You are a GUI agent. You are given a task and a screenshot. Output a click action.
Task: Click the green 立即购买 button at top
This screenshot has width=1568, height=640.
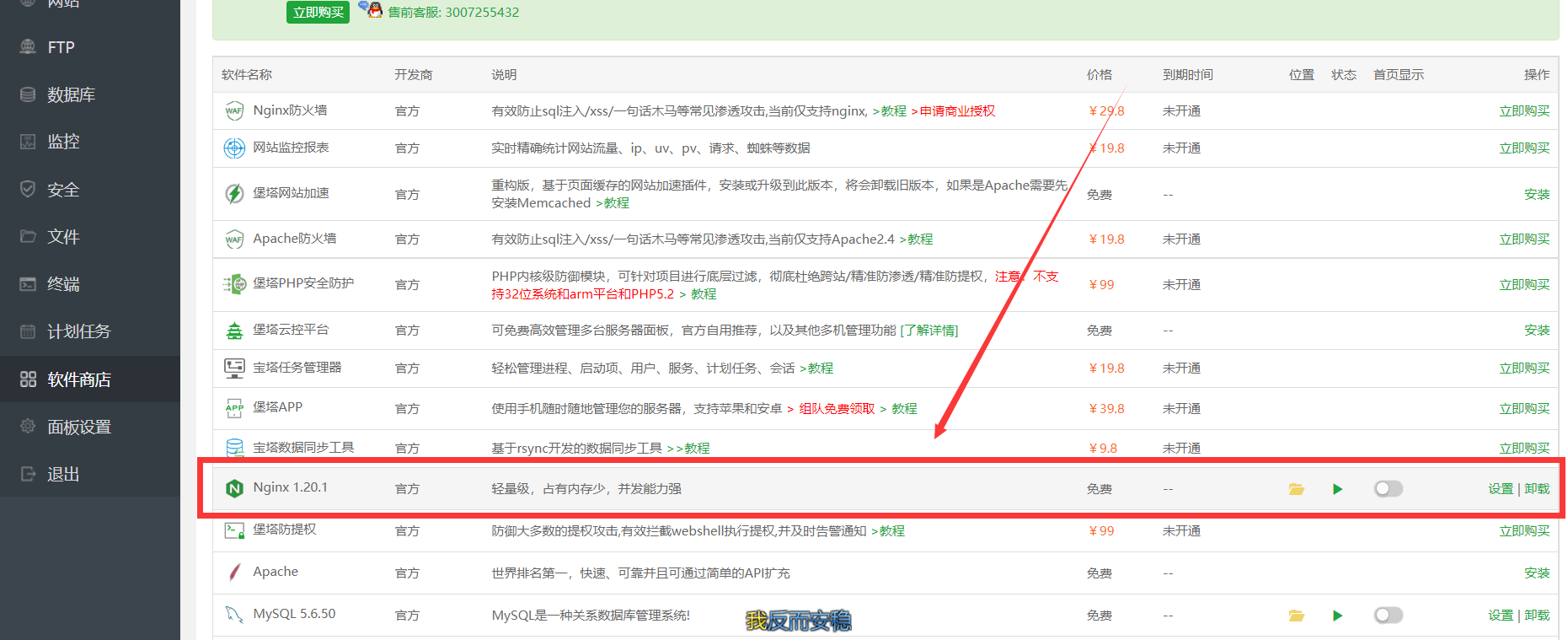(x=318, y=12)
